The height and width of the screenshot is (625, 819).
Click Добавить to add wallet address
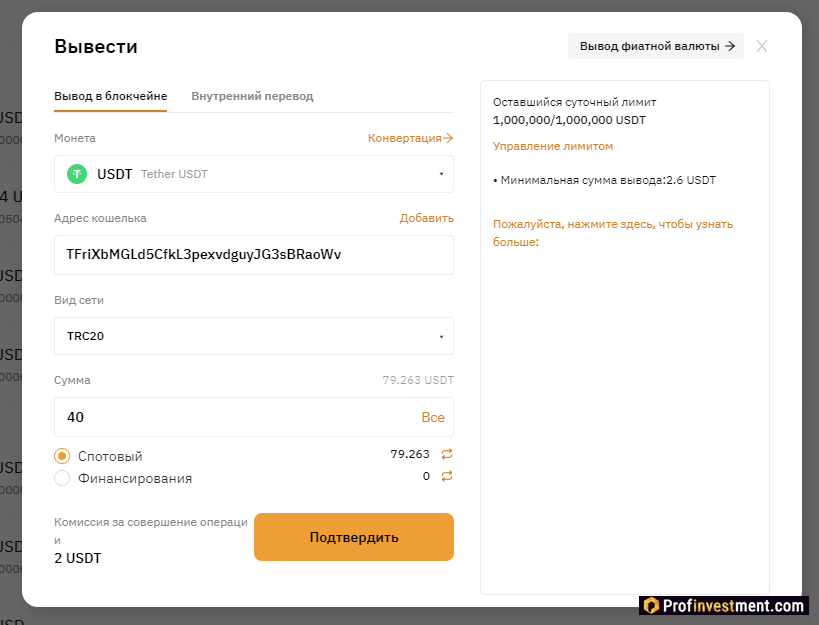[x=427, y=217]
